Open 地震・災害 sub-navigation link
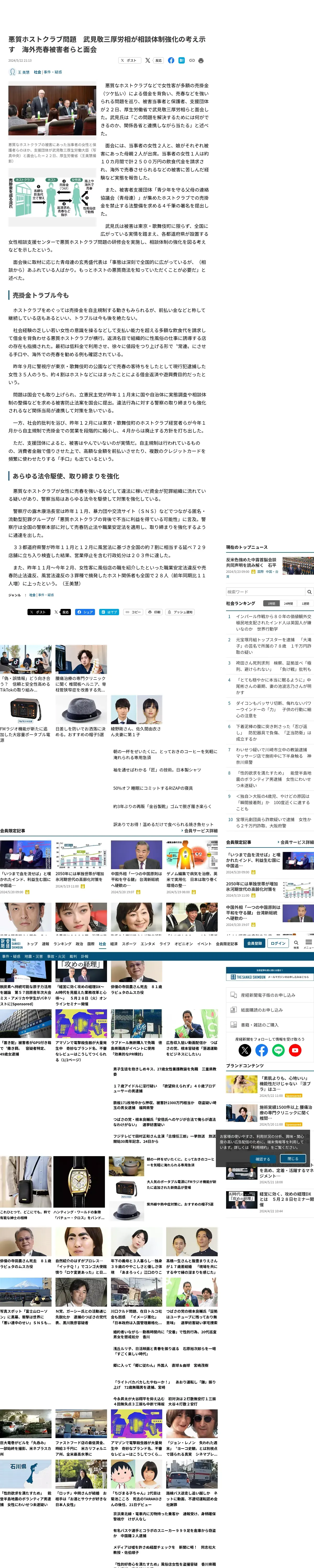The width and height of the screenshot is (314, 1568). coord(33,956)
